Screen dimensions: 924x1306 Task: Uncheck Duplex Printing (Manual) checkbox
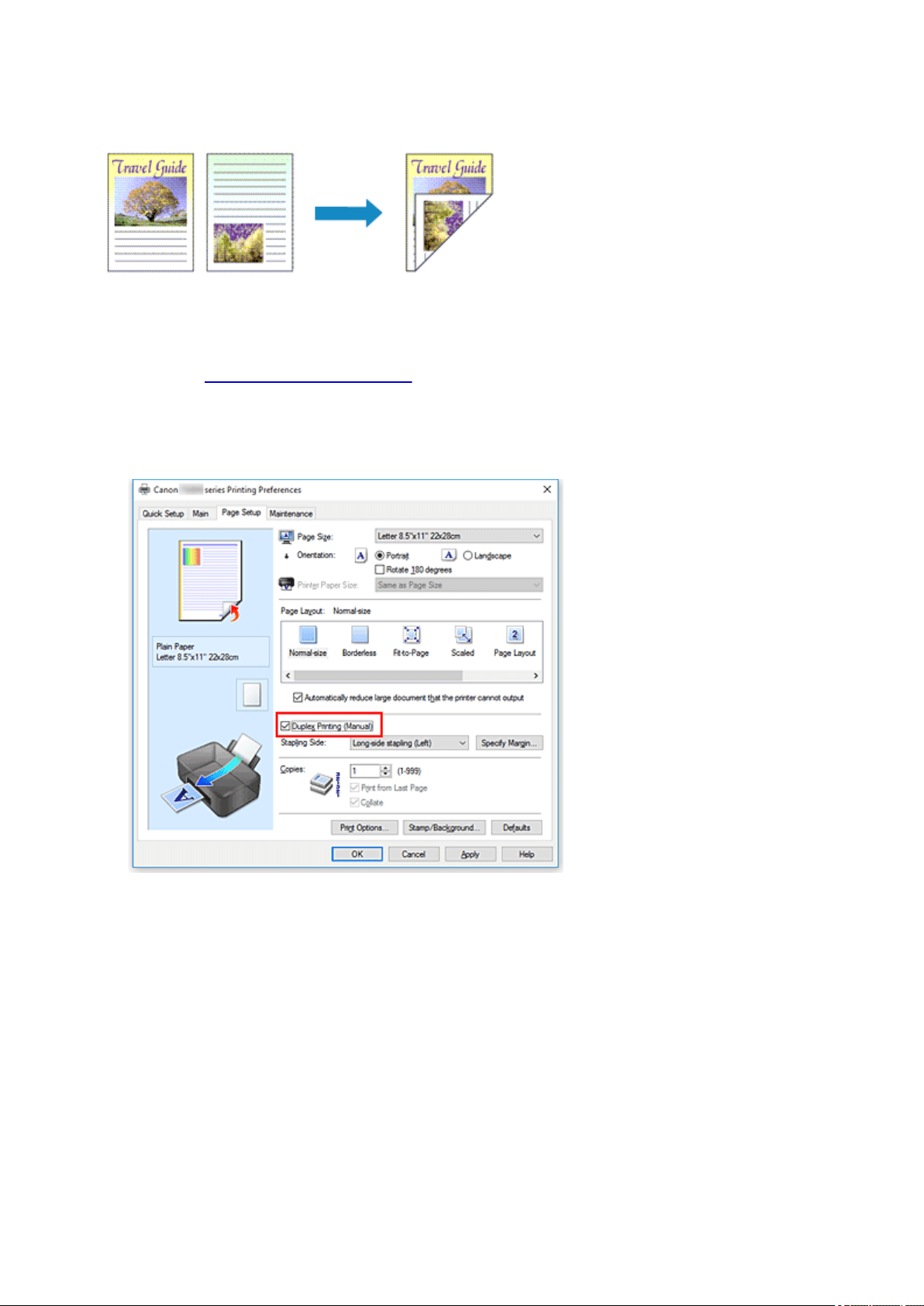click(x=285, y=726)
